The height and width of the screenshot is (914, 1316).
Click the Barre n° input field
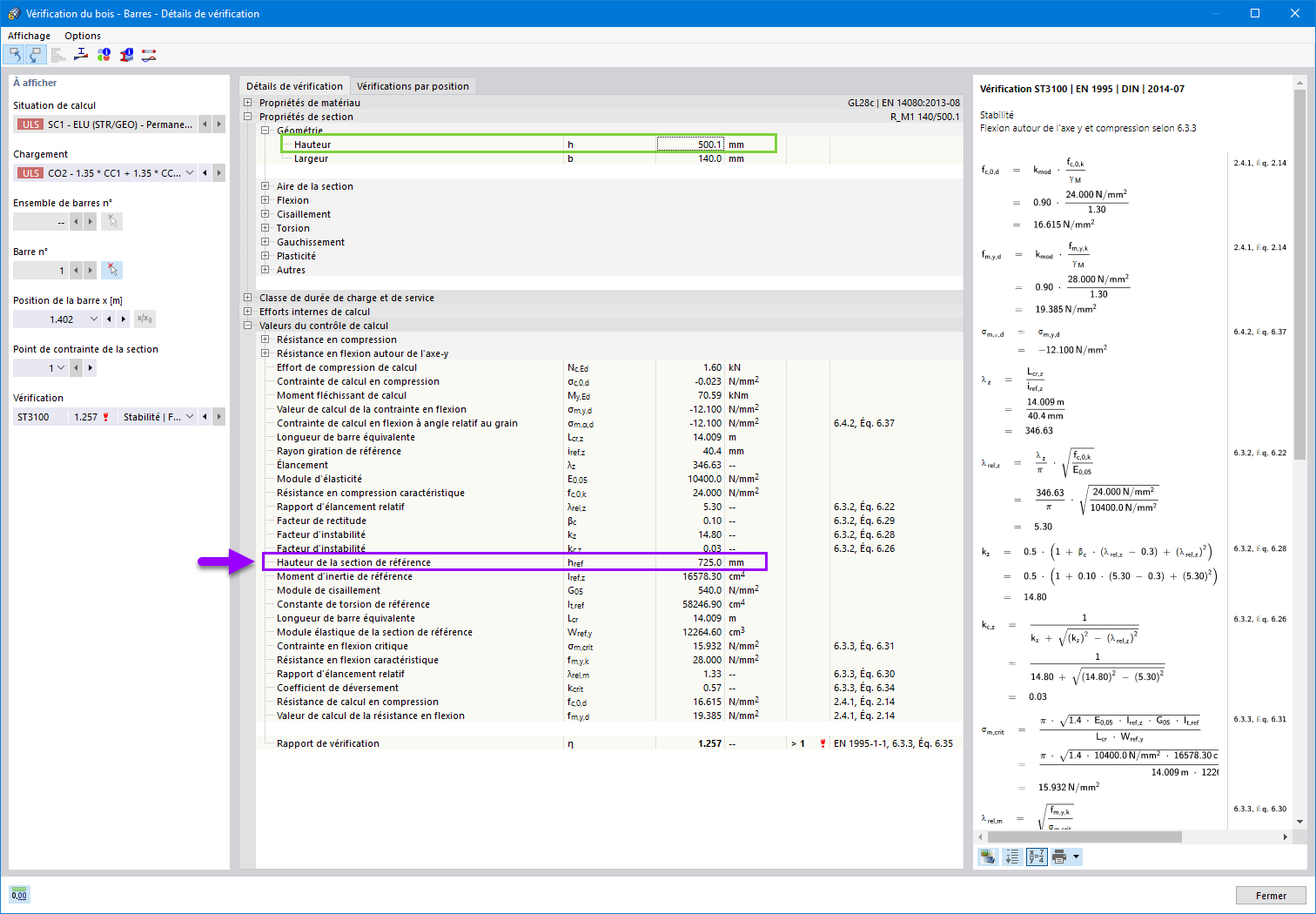click(40, 271)
